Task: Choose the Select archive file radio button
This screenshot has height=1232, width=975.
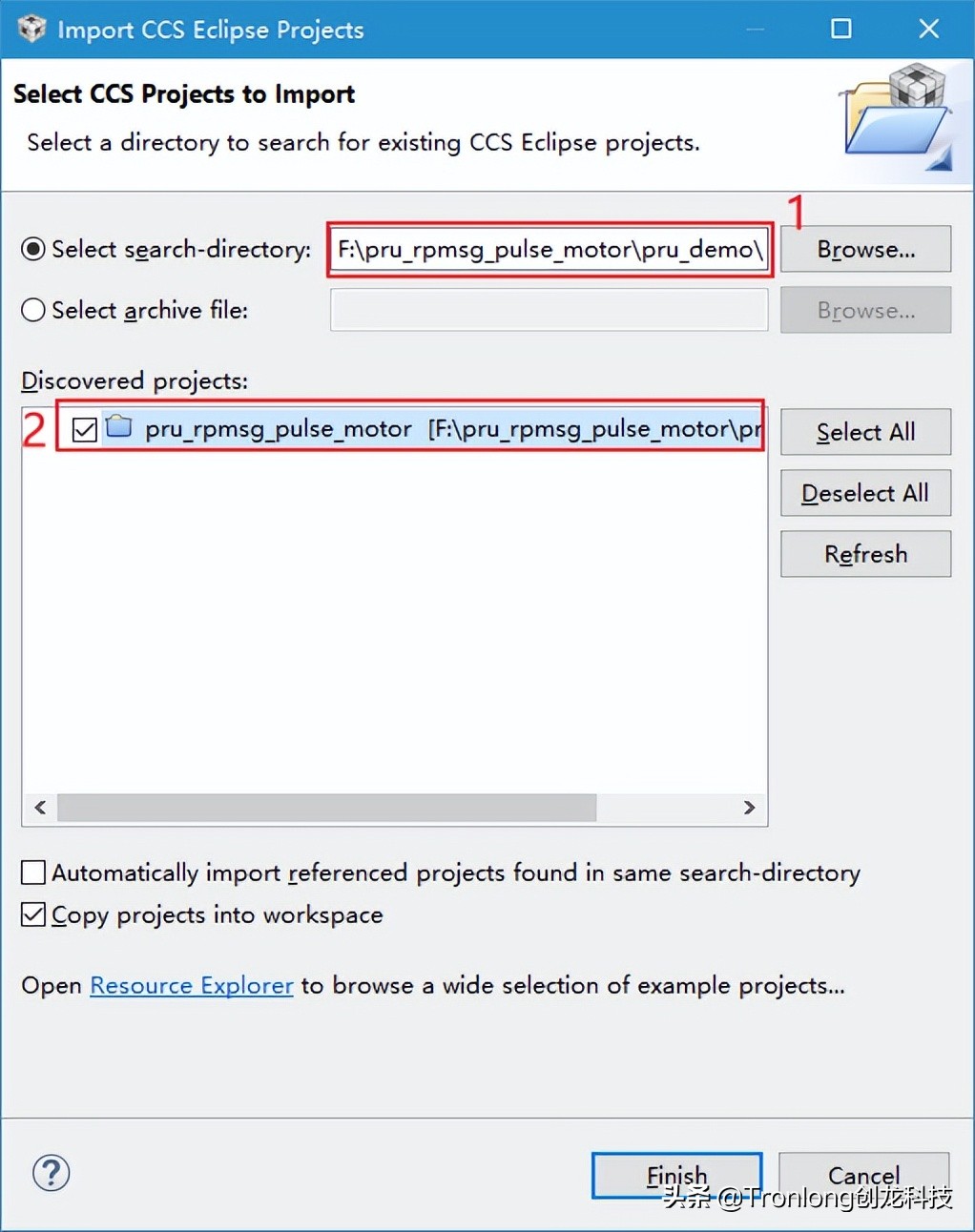Action: pos(33,310)
